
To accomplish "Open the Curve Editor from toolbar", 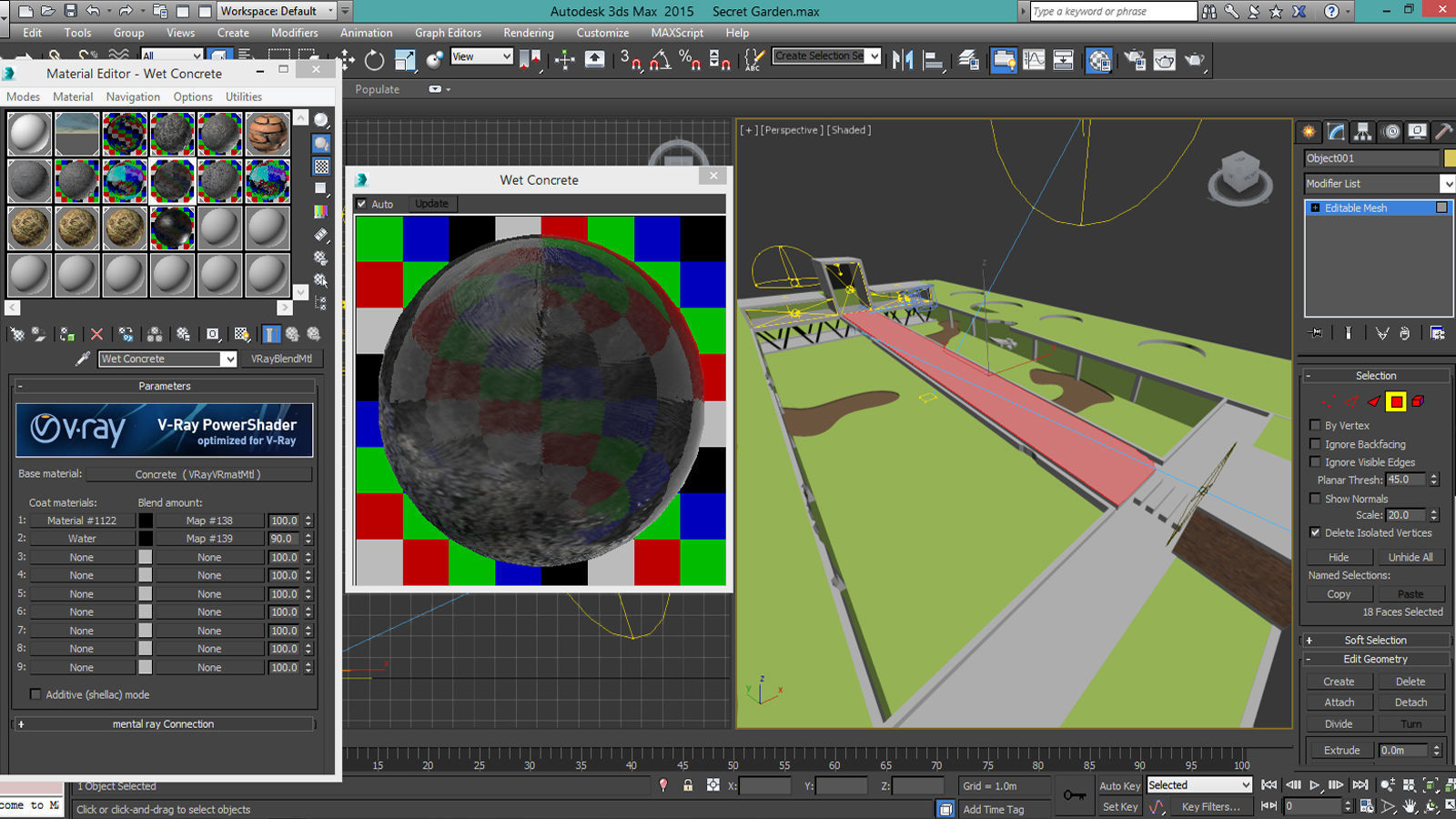I will click(x=1034, y=60).
